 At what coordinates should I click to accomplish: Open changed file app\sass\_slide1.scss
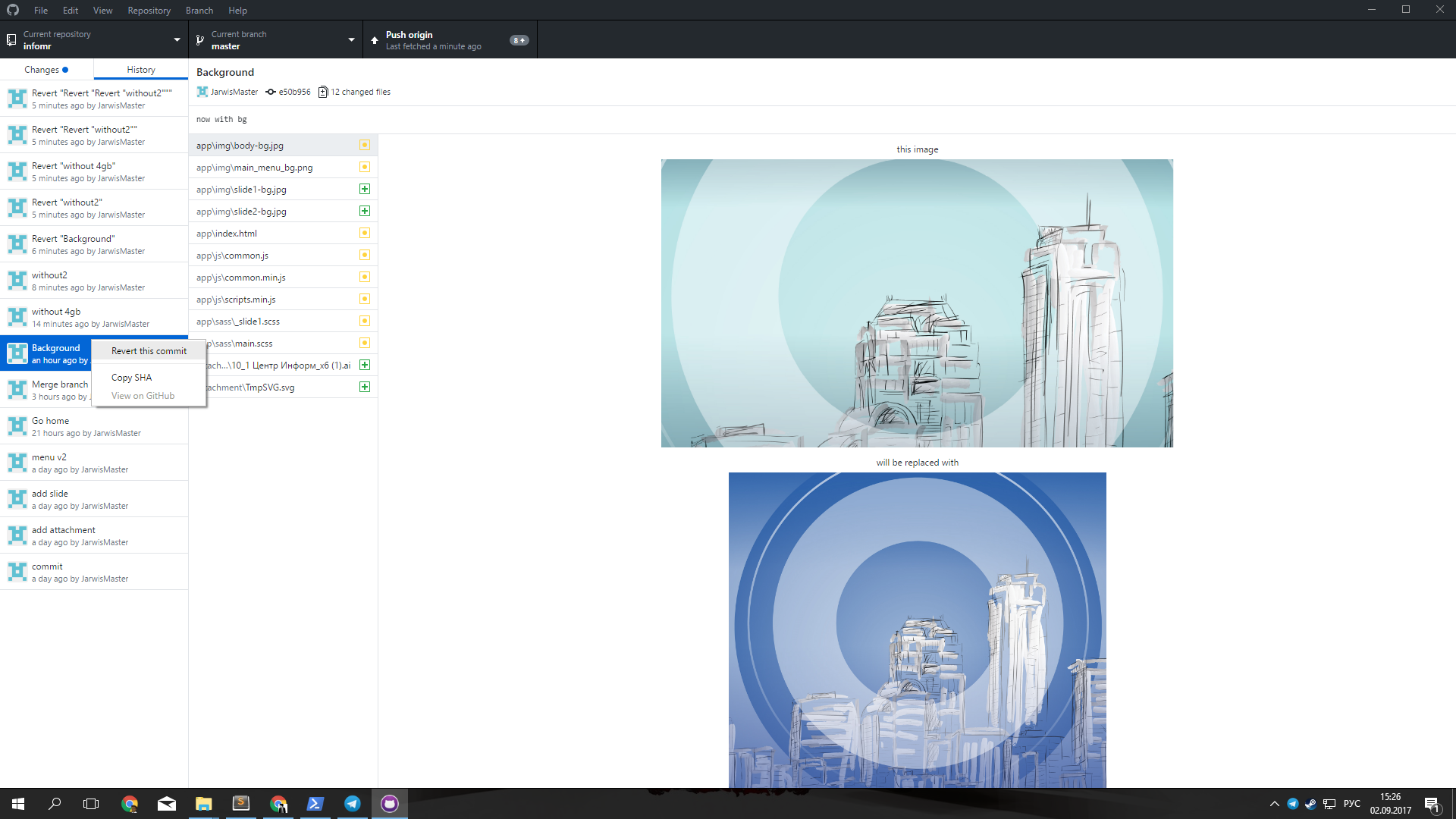(283, 322)
